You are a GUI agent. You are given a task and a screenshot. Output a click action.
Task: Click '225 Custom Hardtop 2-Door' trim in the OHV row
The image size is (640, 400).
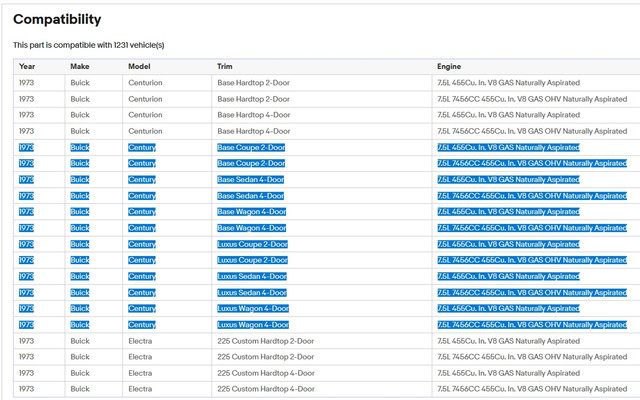[x=266, y=357]
